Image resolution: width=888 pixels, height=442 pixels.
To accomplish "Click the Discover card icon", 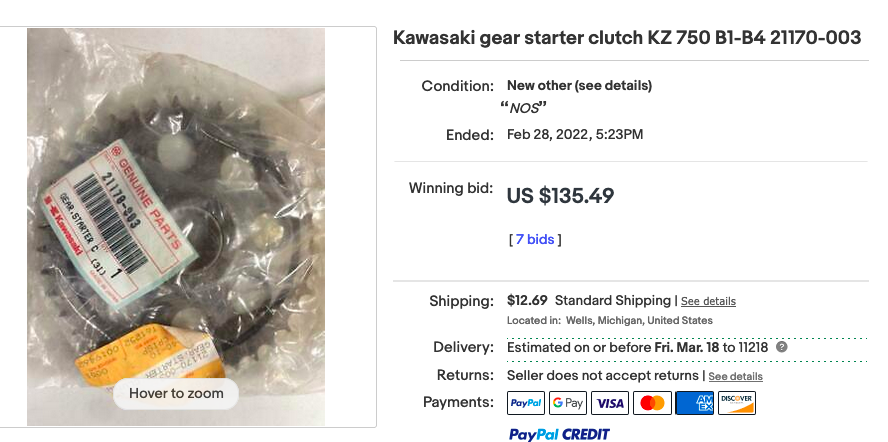I will click(x=737, y=403).
